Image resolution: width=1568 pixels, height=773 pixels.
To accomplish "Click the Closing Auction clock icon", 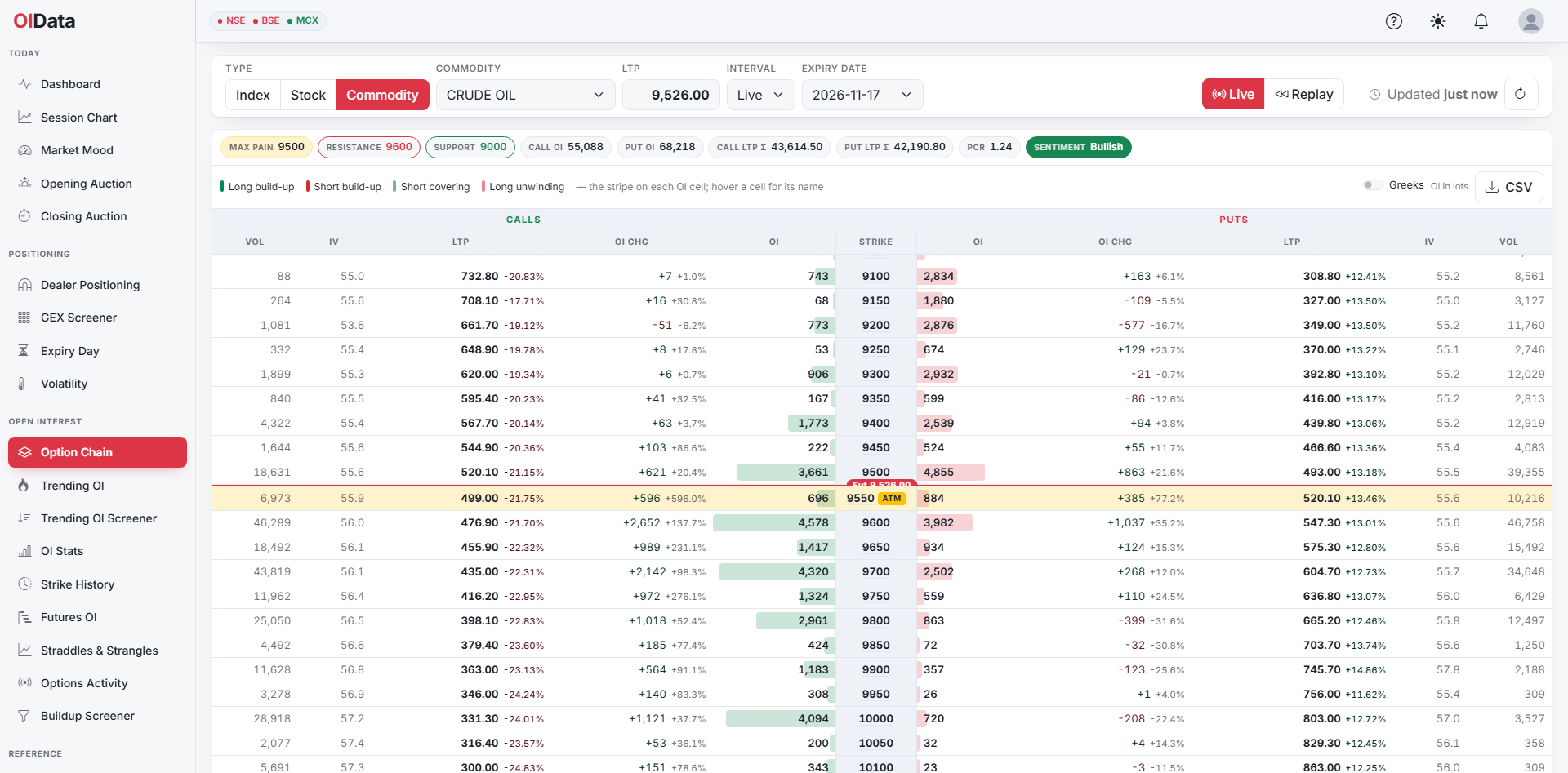I will point(24,216).
